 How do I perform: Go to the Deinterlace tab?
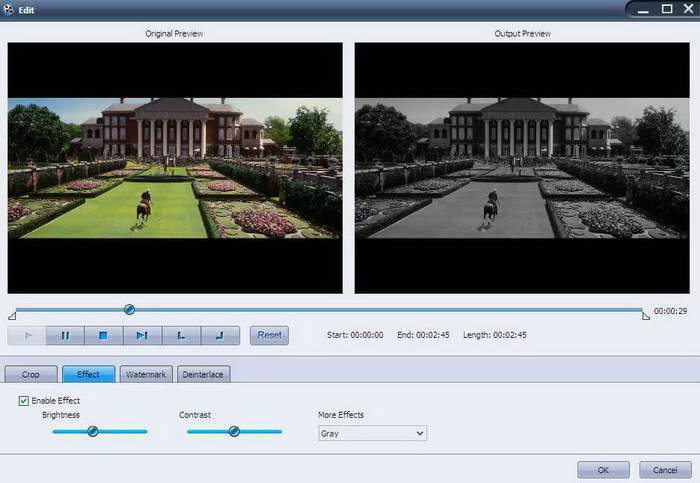(204, 374)
